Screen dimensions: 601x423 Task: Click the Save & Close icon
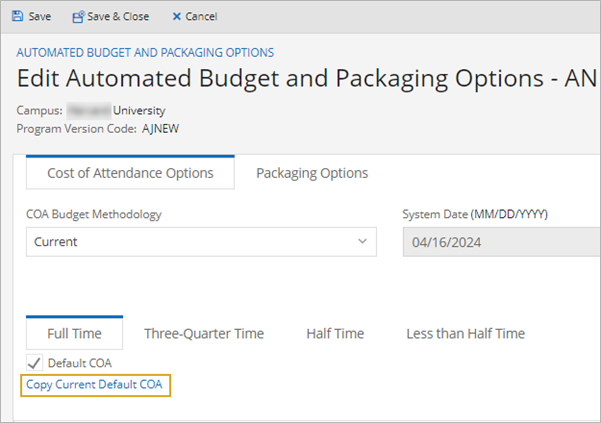click(78, 16)
